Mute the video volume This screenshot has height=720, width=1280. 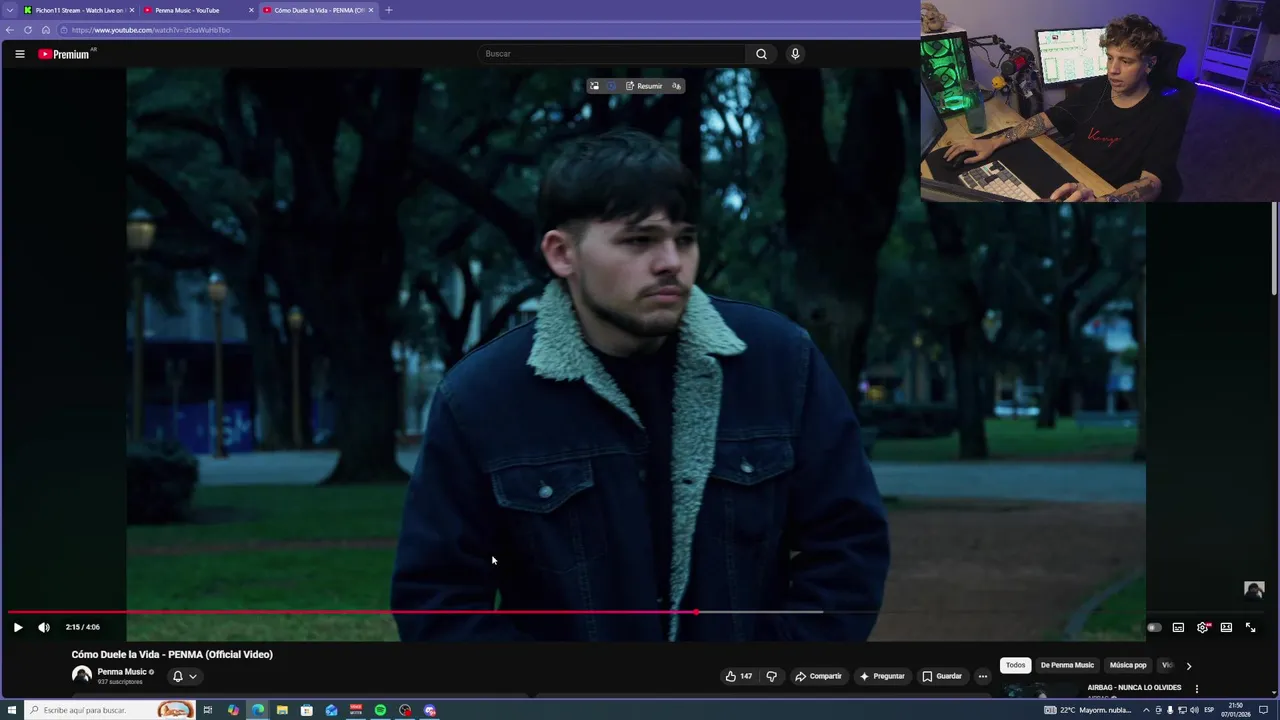(44, 627)
